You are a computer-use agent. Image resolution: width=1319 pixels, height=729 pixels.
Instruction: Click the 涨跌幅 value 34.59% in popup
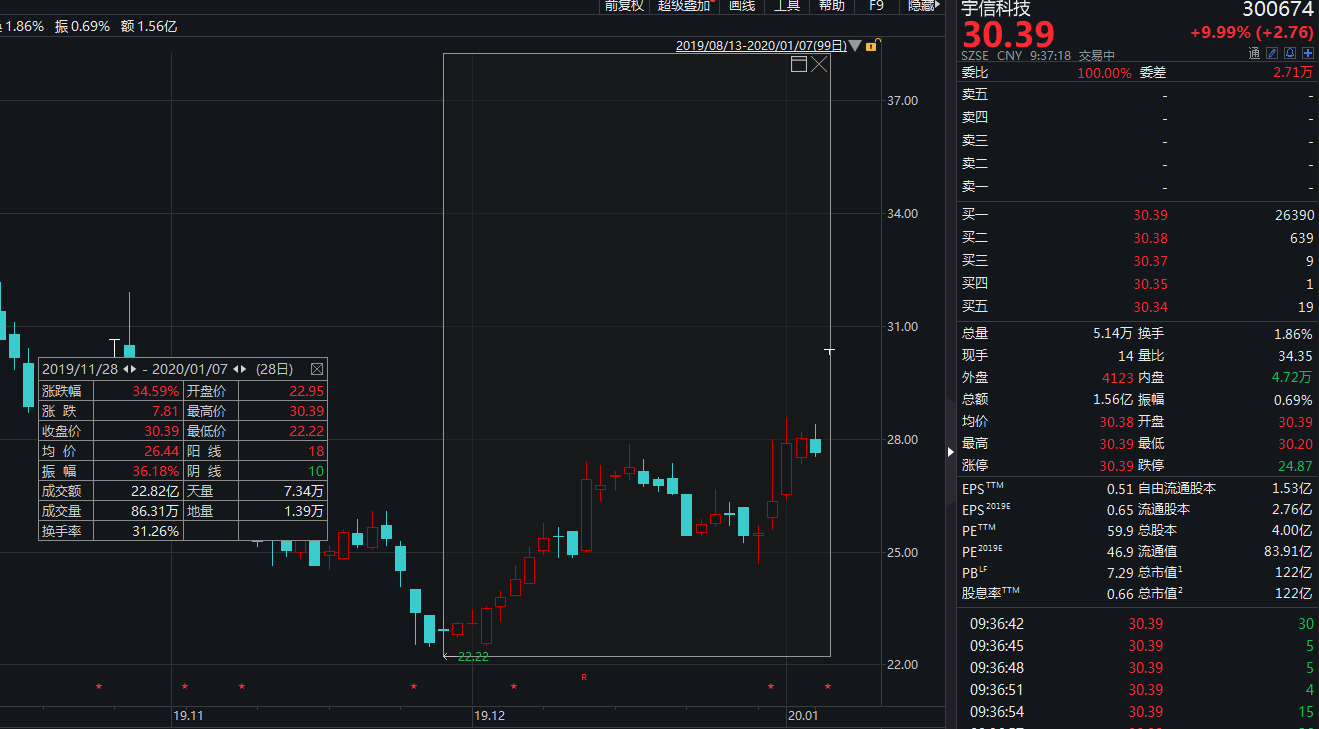click(x=156, y=391)
